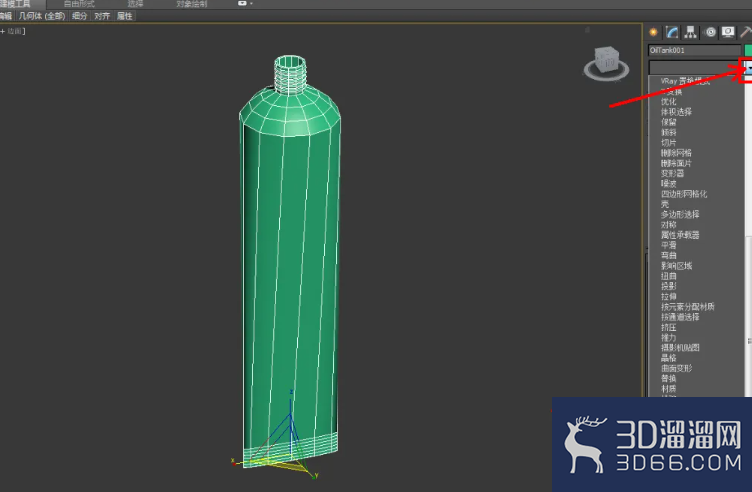Choose 属性承载器 modifier from list

[680, 235]
